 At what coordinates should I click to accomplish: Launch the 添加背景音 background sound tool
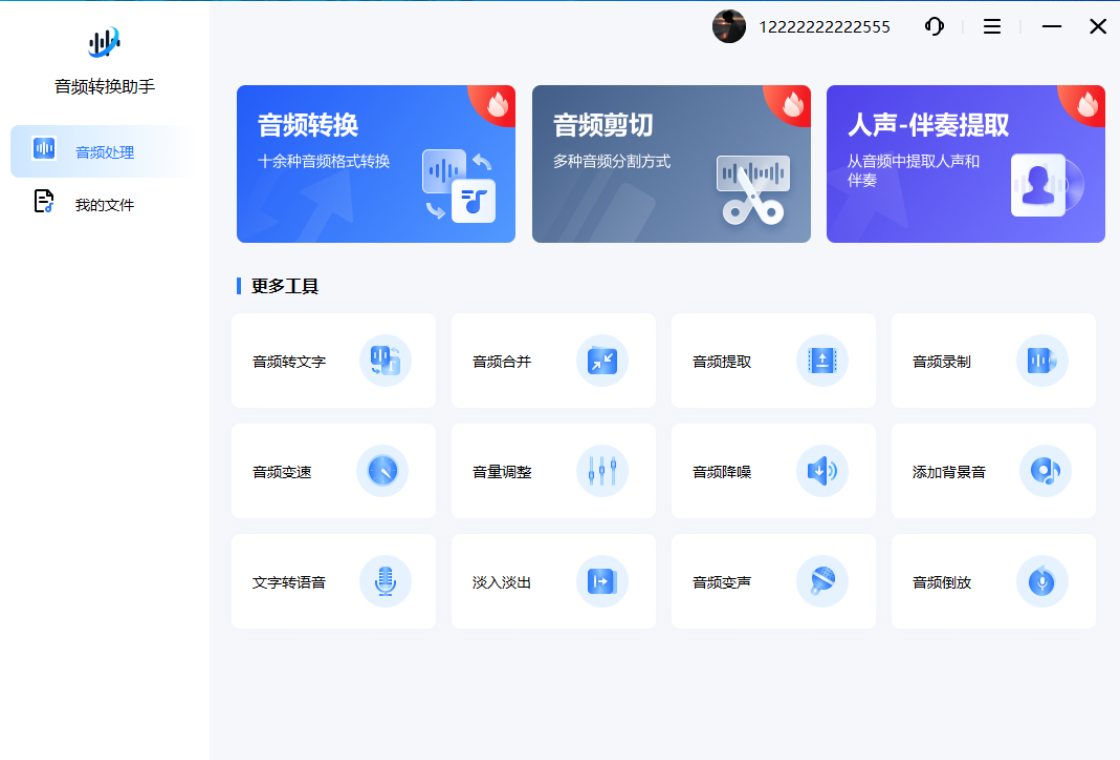pyautogui.click(x=993, y=471)
